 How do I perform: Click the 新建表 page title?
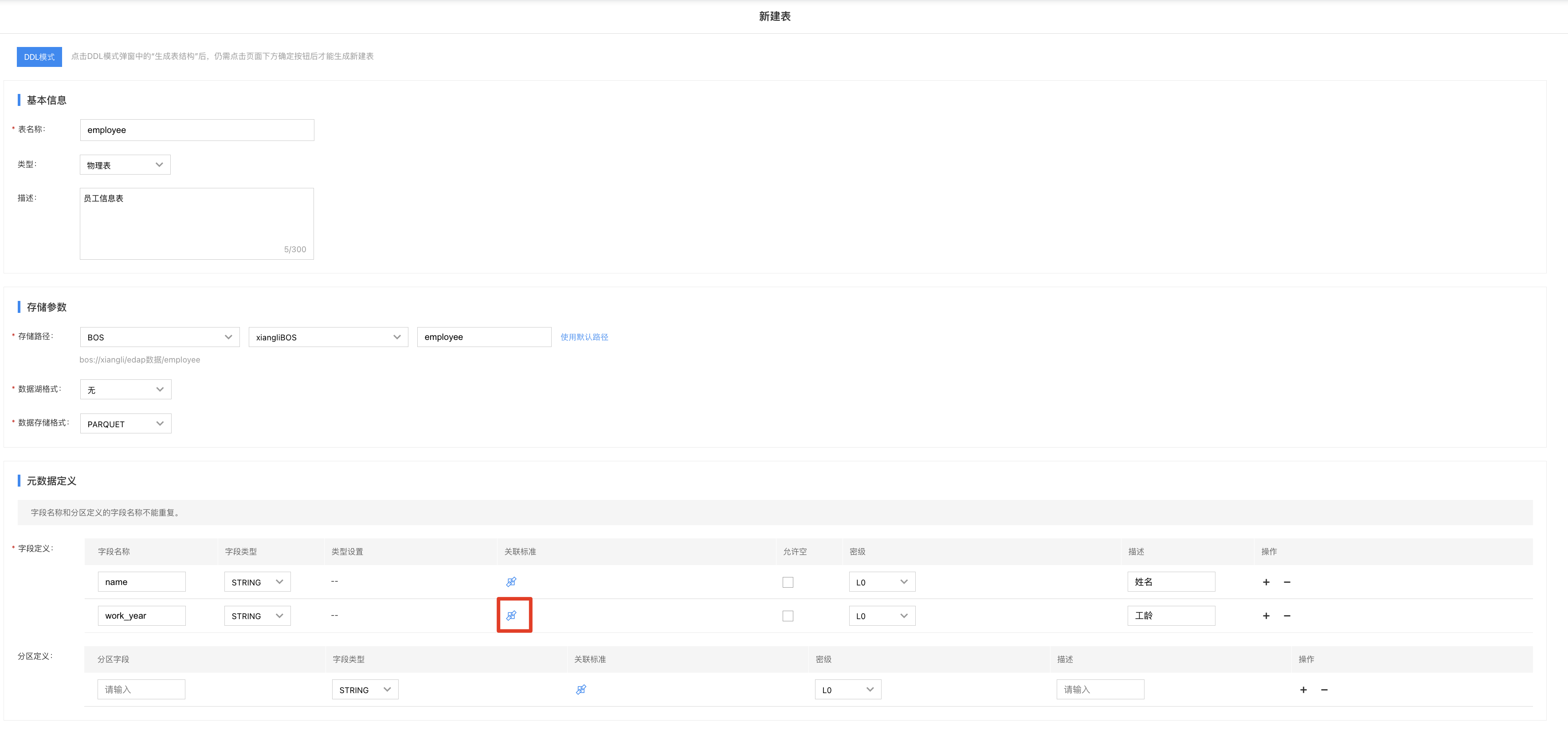pos(774,16)
